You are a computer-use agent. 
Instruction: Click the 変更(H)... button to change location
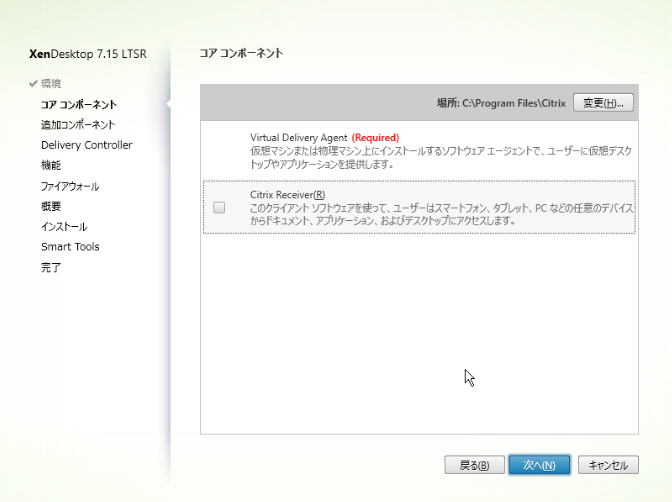(x=603, y=103)
